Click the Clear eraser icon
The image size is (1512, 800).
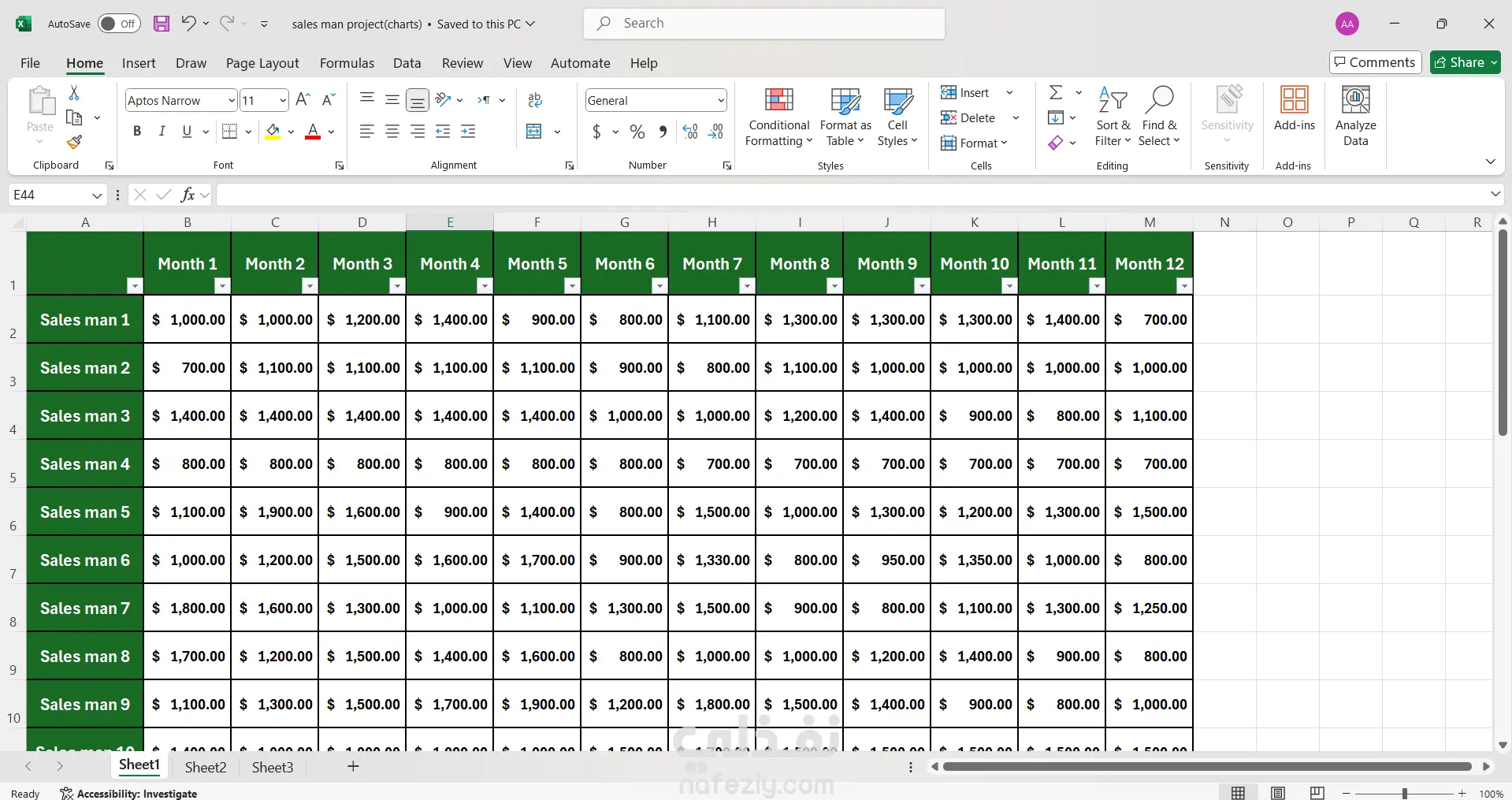(1056, 143)
